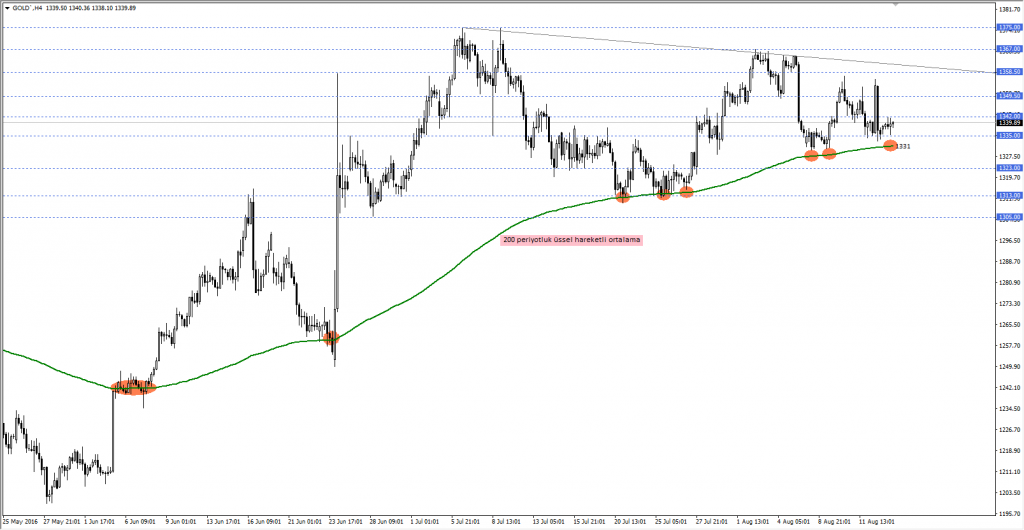Click the 1265.50 price scale value
This screenshot has width=1024, height=530.
point(1010,324)
